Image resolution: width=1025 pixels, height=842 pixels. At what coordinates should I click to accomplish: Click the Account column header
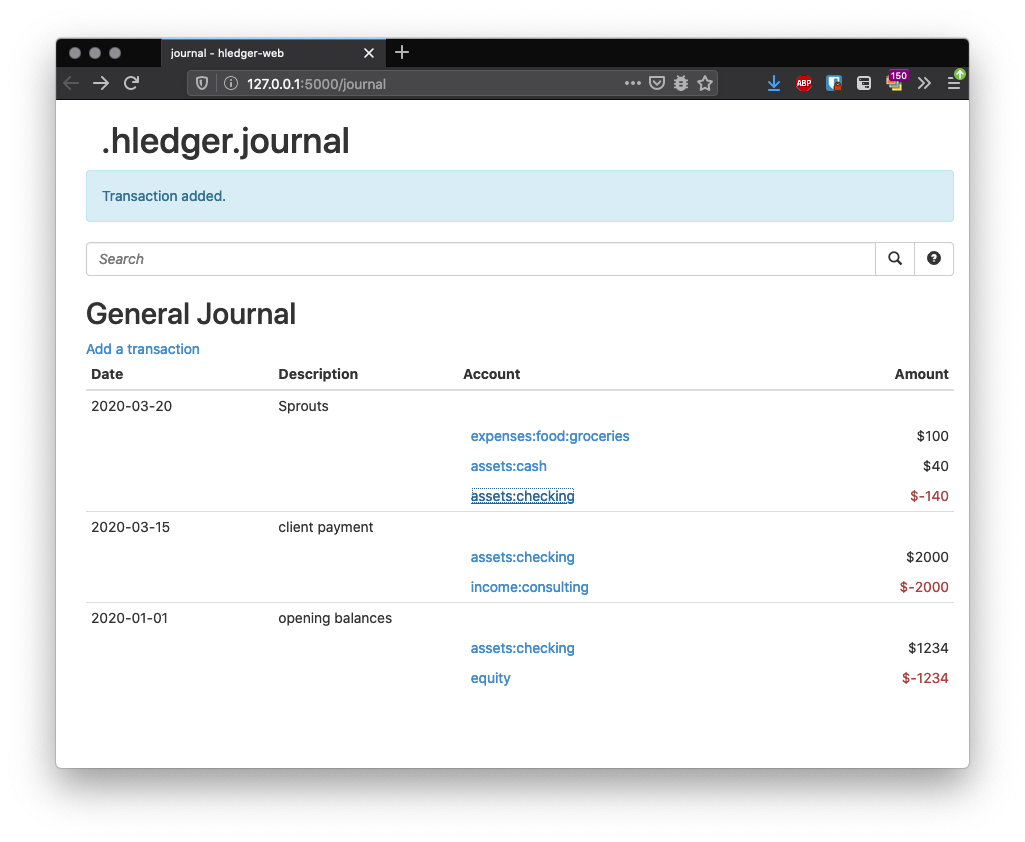click(x=492, y=374)
